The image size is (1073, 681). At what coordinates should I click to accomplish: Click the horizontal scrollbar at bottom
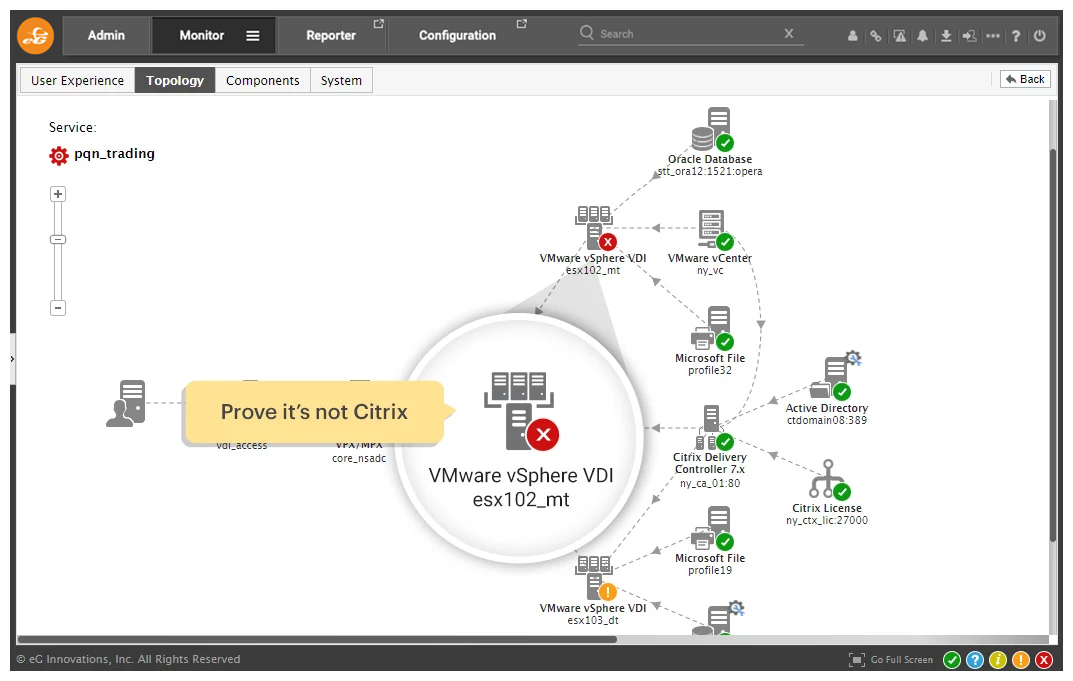pyautogui.click(x=317, y=639)
